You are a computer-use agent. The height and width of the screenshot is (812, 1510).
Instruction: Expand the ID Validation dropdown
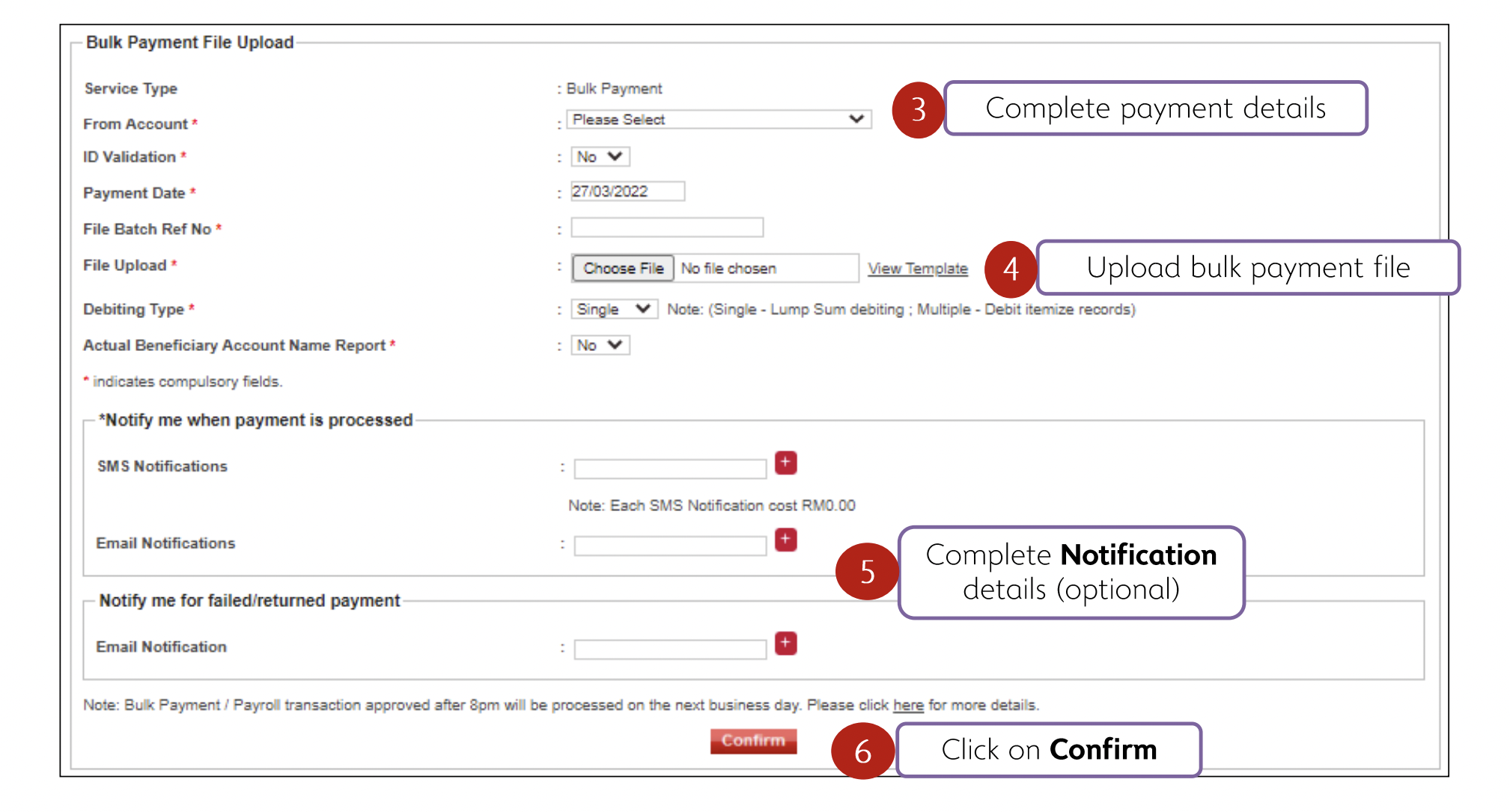(600, 157)
